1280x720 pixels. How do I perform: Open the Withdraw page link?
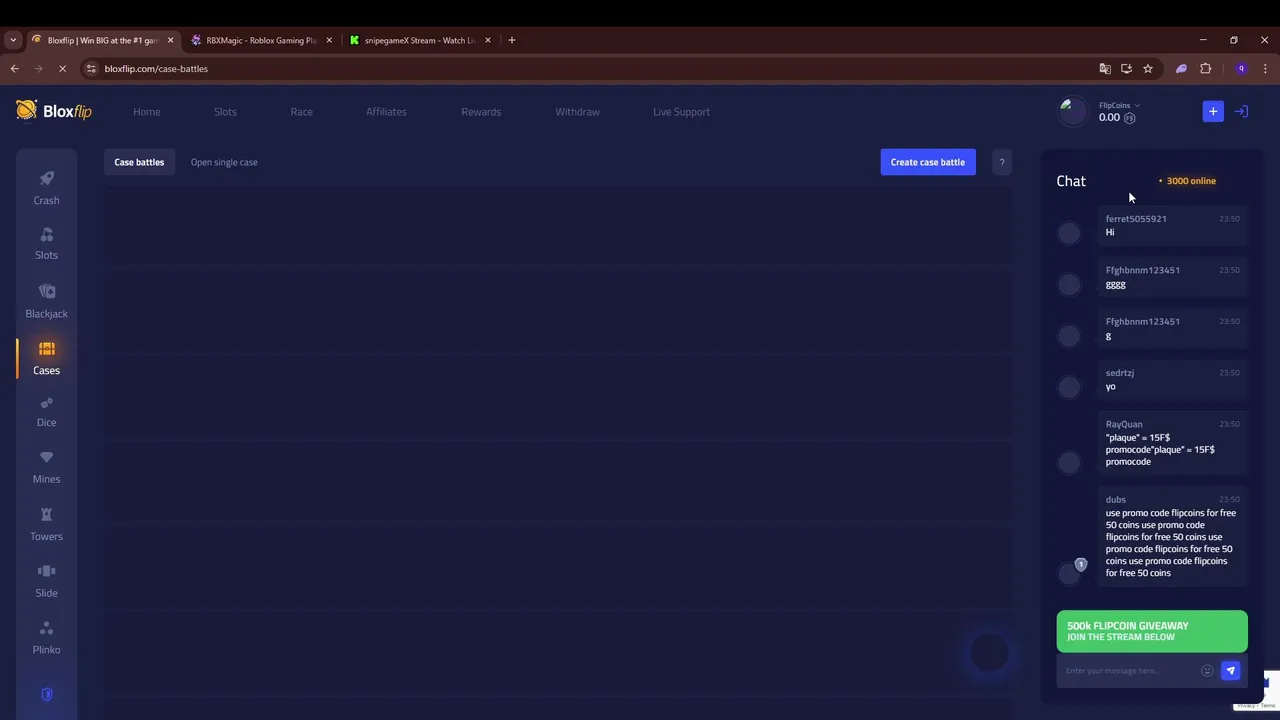[577, 112]
